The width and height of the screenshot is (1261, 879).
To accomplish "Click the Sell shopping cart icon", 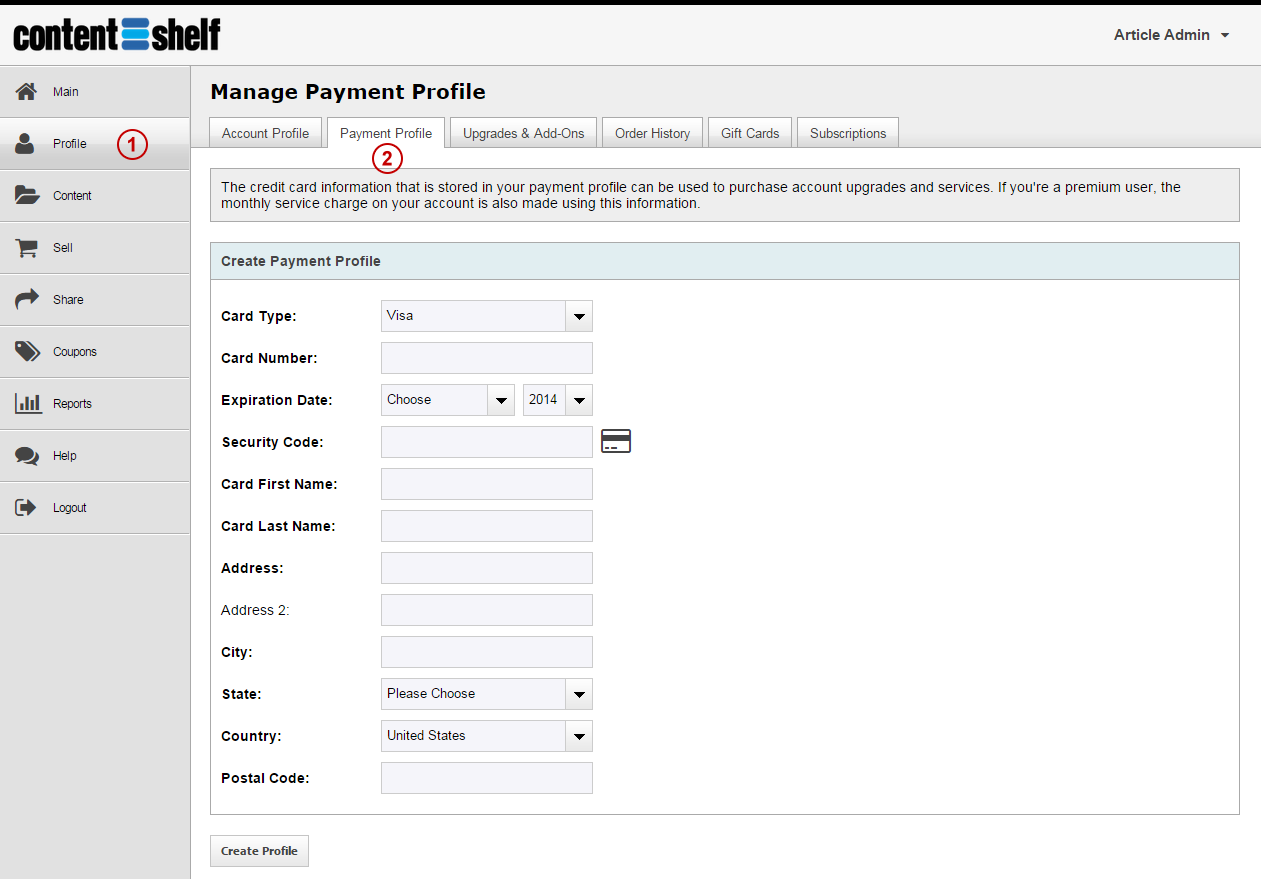I will pyautogui.click(x=27, y=248).
